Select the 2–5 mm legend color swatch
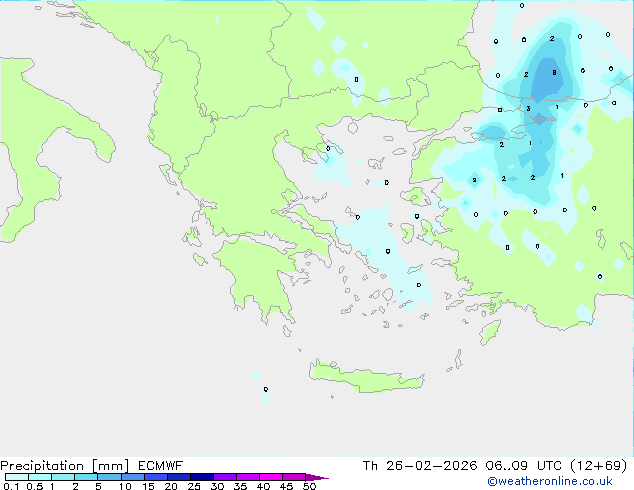Screen dimensions: 634x490 [86, 477]
